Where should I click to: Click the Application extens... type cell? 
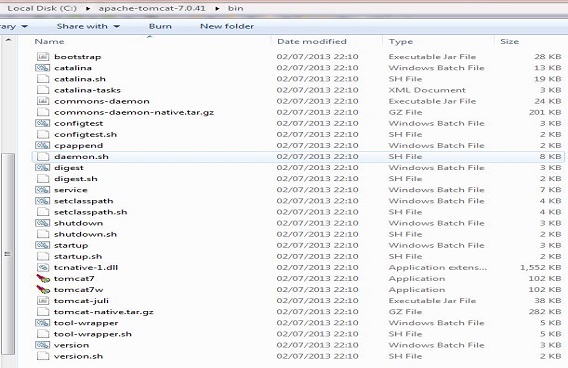[x=438, y=267]
